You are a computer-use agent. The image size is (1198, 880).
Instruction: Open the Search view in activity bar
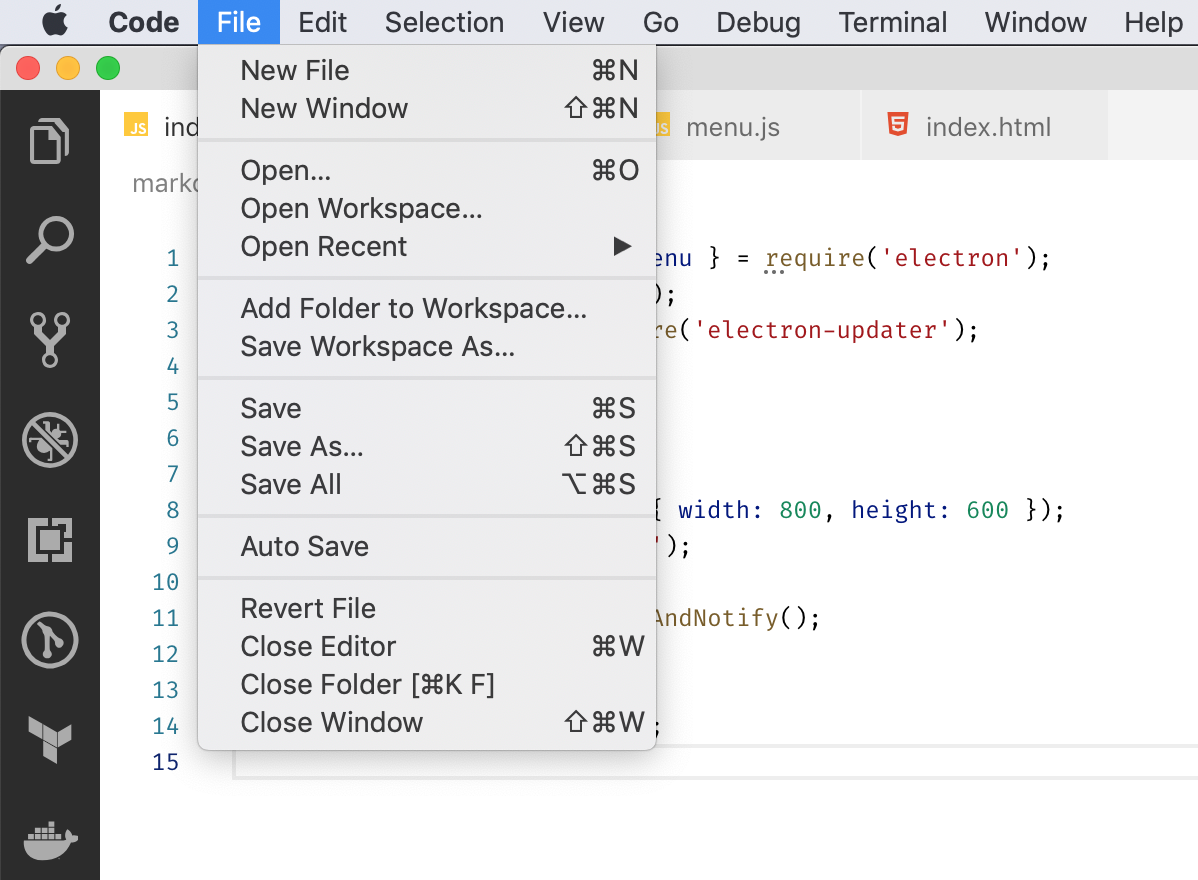pos(50,239)
